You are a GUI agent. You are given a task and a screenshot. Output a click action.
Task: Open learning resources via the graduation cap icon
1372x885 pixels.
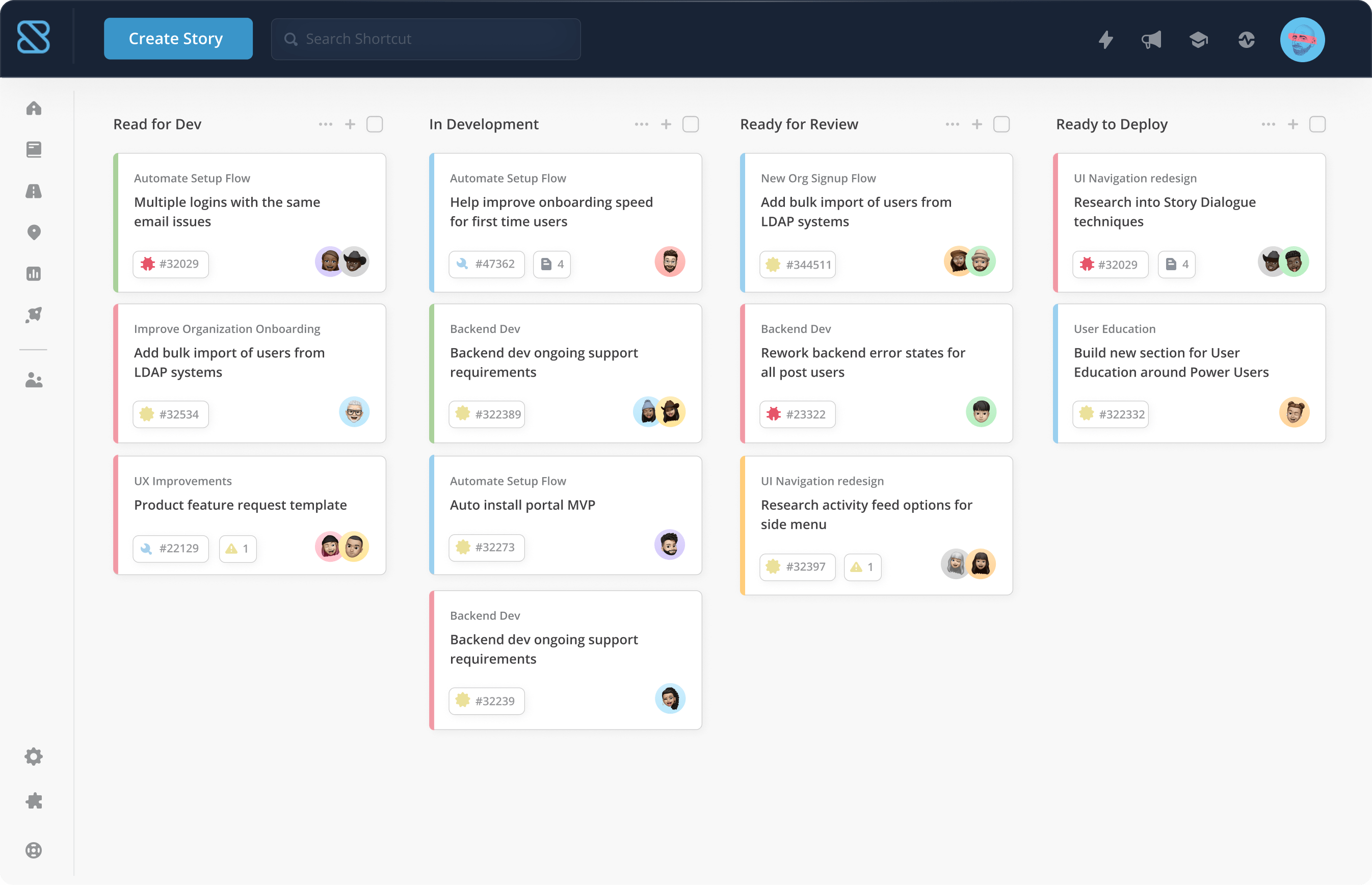(1199, 40)
